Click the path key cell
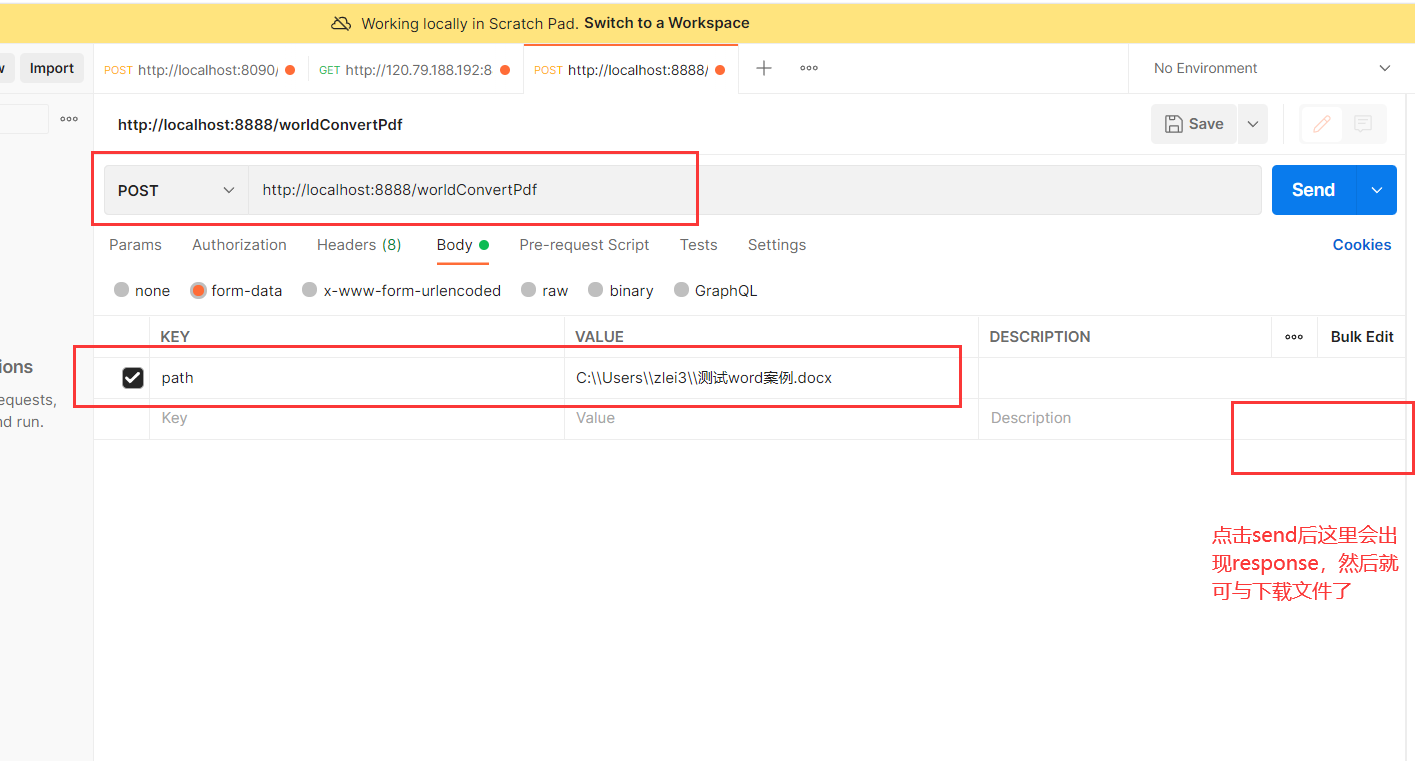 (357, 378)
